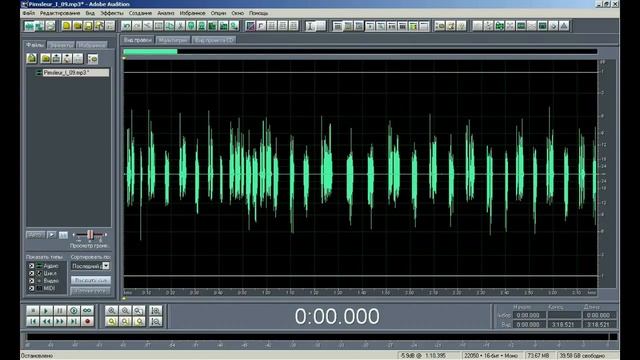
Task: Insert the file into multitrack from the Files panel
Action: pos(56,59)
